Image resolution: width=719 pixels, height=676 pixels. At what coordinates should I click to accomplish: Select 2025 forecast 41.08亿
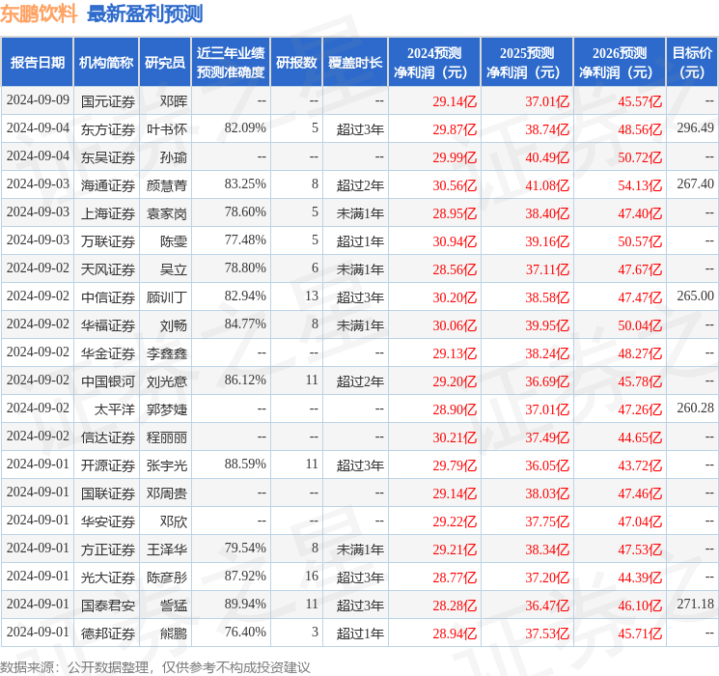click(547, 186)
